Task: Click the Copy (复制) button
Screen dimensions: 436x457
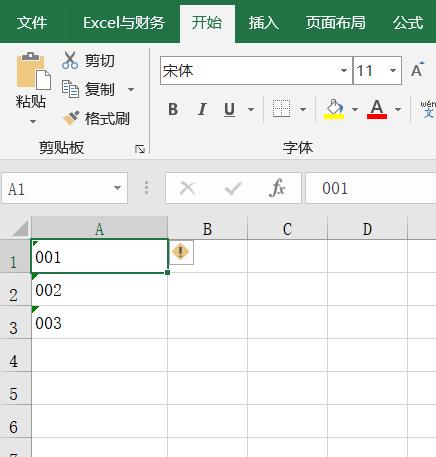Action: [88, 89]
